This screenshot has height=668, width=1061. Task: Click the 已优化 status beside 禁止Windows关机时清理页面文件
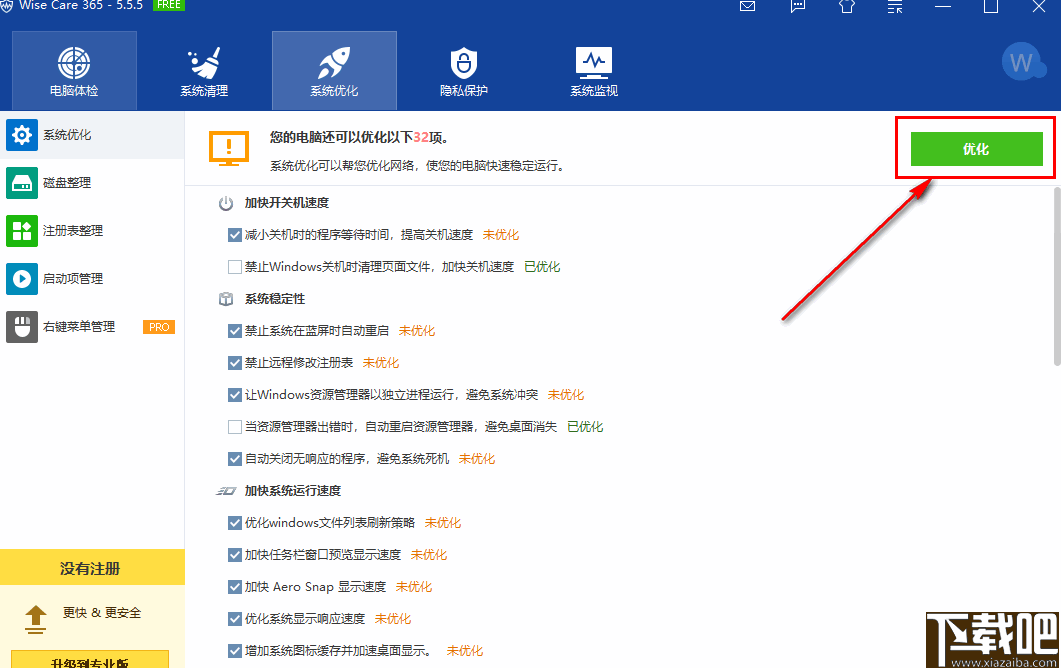click(x=542, y=267)
